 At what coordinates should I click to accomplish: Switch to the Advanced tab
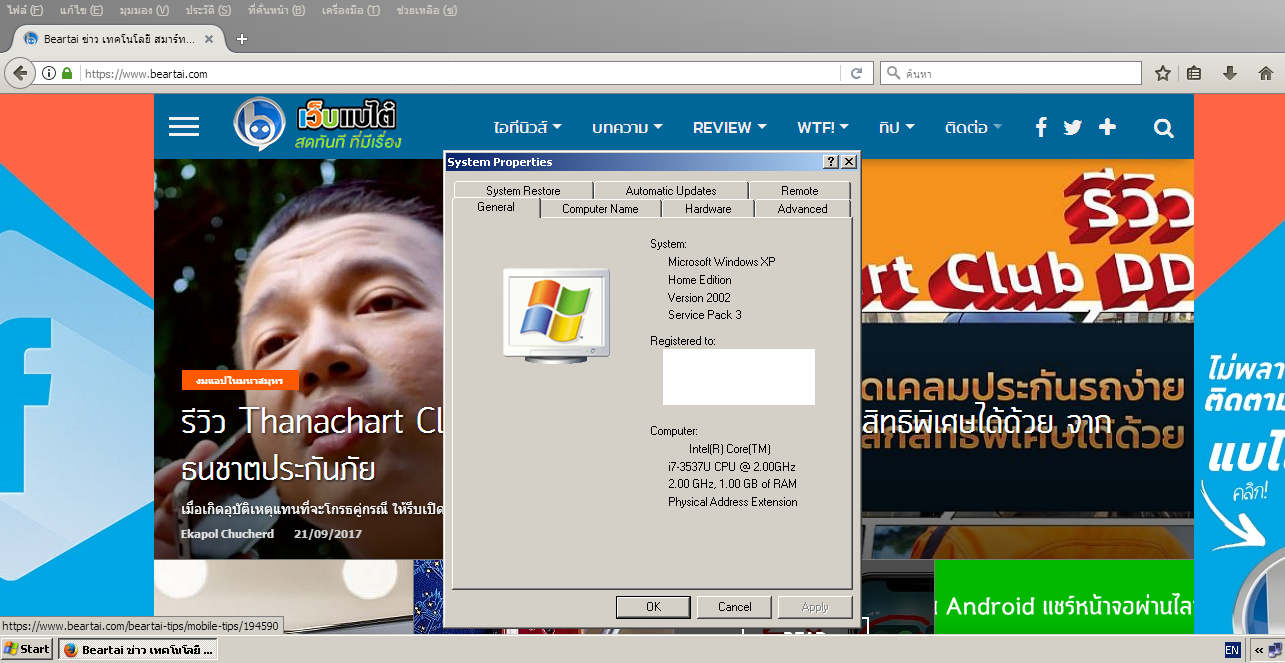click(x=802, y=209)
